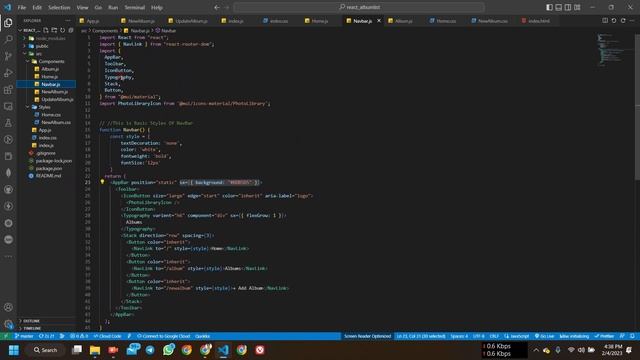Screen dimensions: 640x360
Task: Open the Manage gear in activity bar
Action: [8, 324]
